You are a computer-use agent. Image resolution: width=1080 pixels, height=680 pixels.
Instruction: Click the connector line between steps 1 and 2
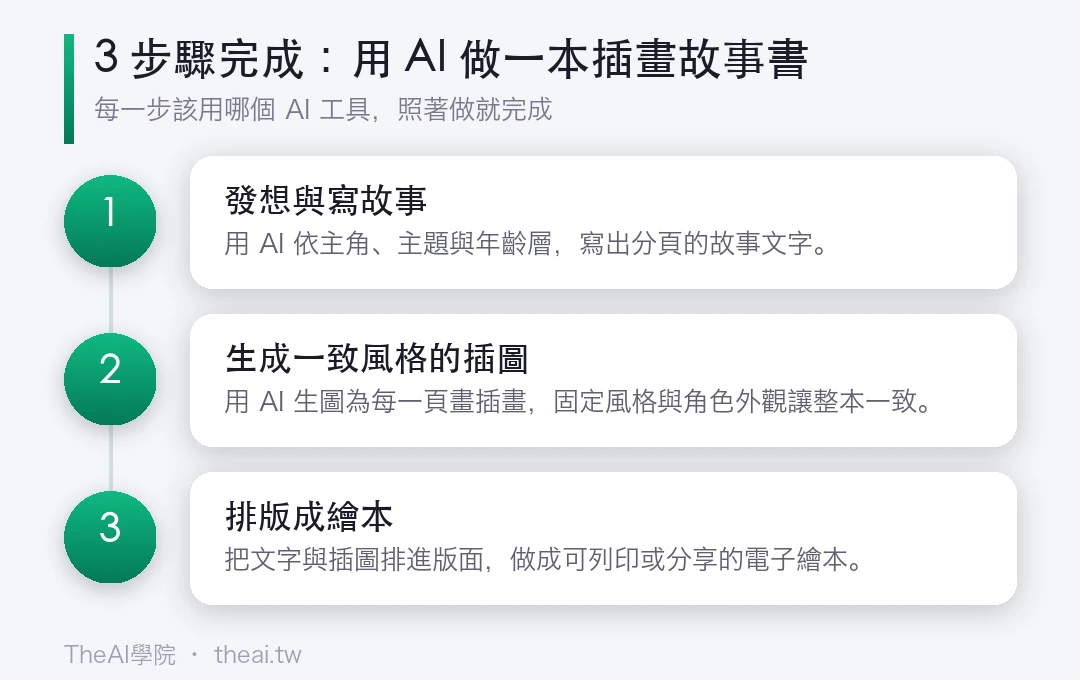pyautogui.click(x=110, y=300)
